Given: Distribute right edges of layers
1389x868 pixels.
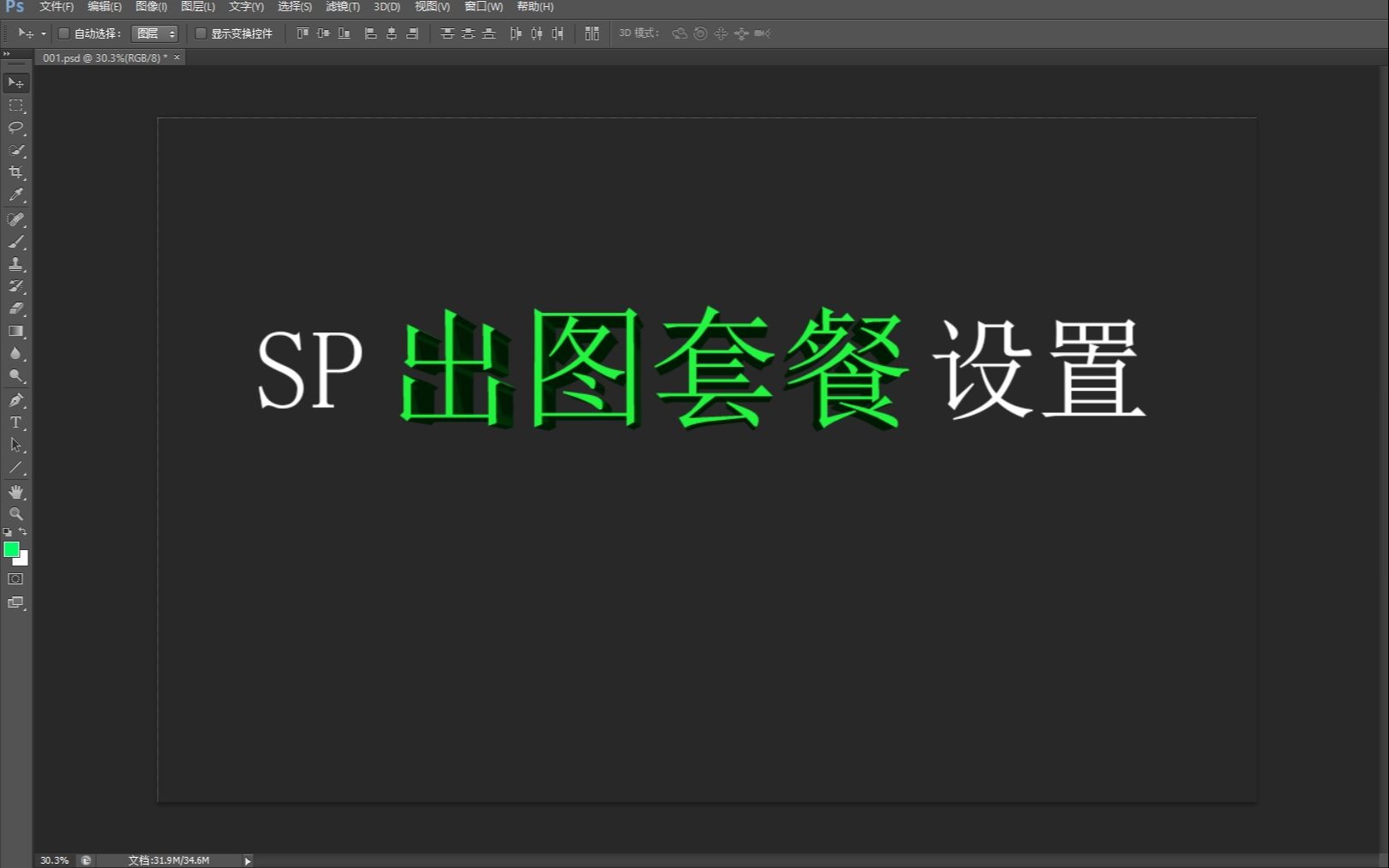Looking at the screenshot, I should (557, 33).
